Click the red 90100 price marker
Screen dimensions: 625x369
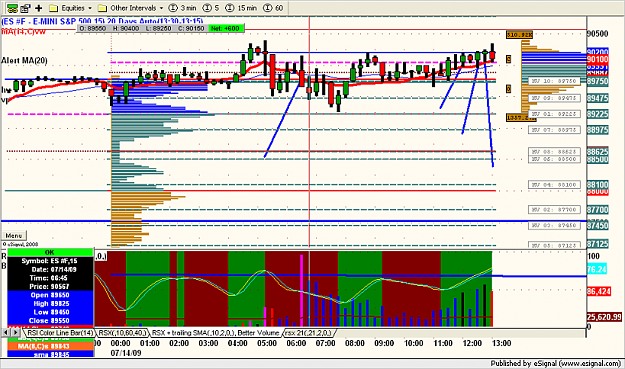[597, 59]
